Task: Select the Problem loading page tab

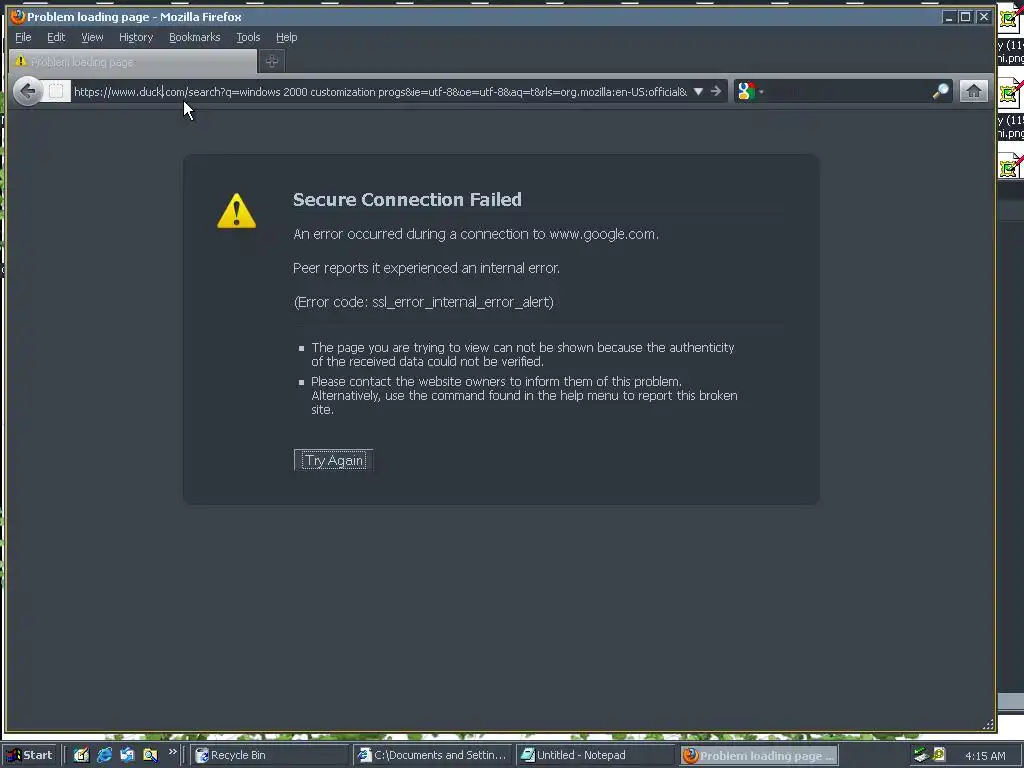Action: [133, 61]
